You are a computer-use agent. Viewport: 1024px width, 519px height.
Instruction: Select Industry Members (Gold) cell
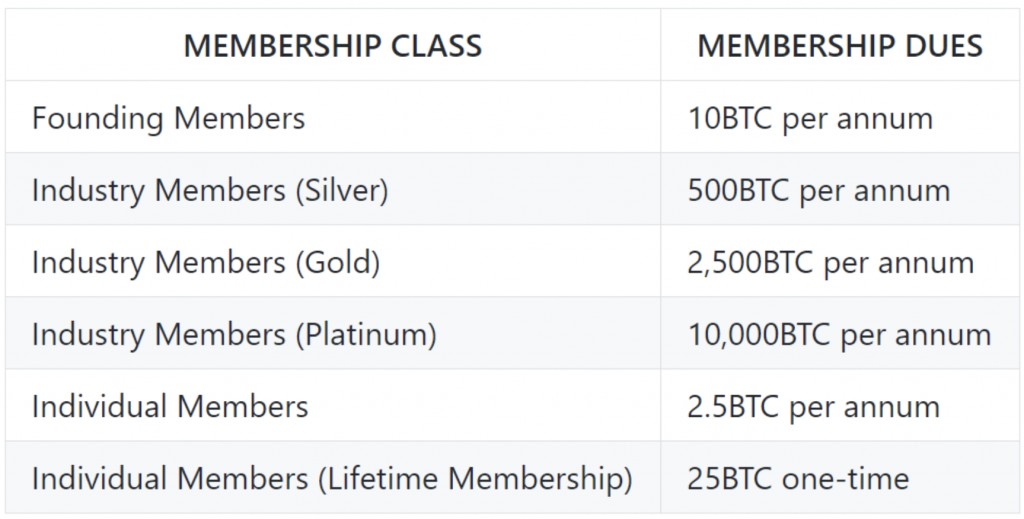(x=205, y=262)
